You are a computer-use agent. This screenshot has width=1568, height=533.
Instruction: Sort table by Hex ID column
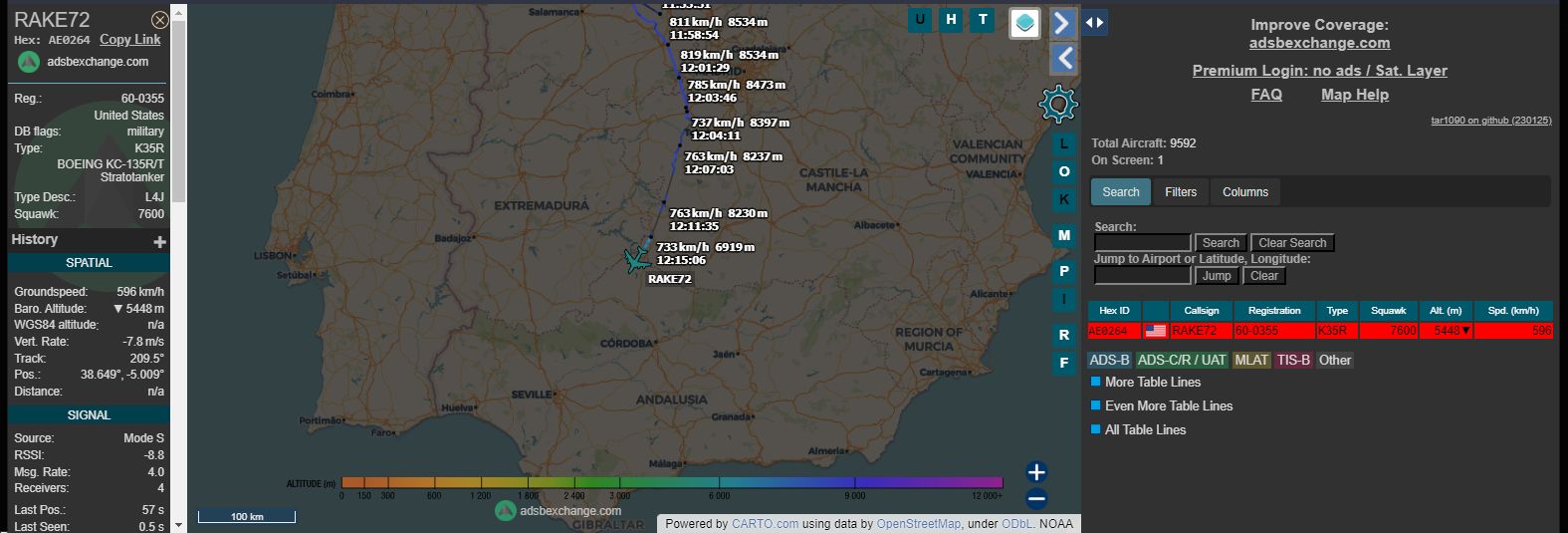(1114, 311)
